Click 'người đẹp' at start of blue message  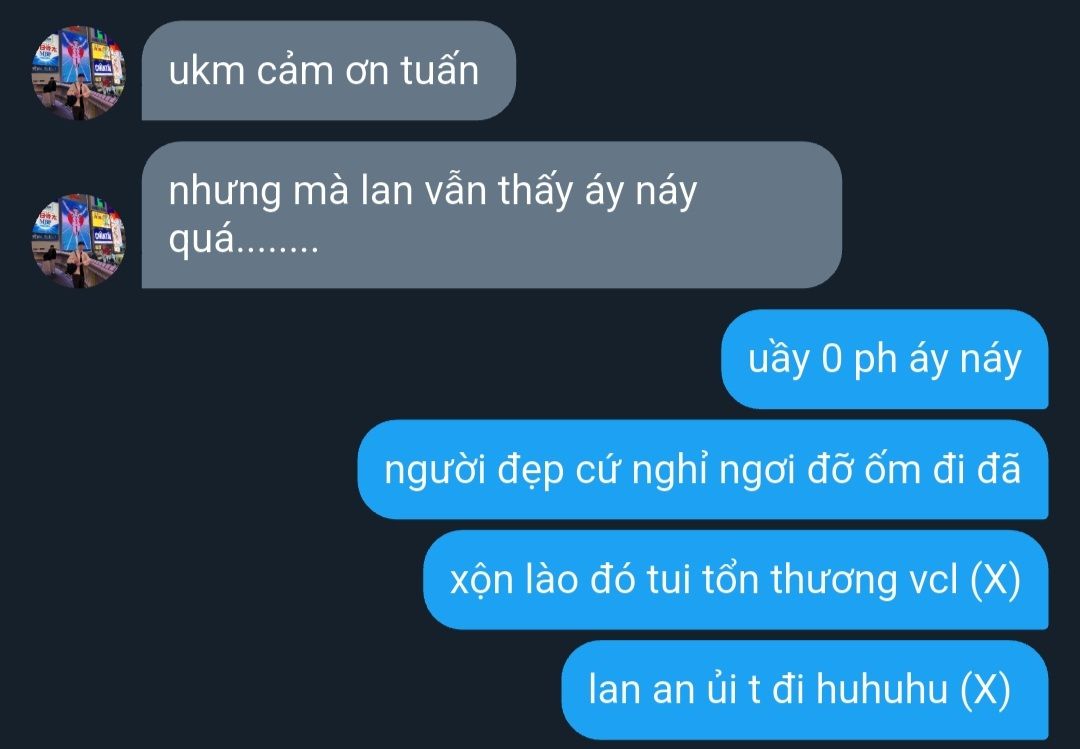(474, 471)
